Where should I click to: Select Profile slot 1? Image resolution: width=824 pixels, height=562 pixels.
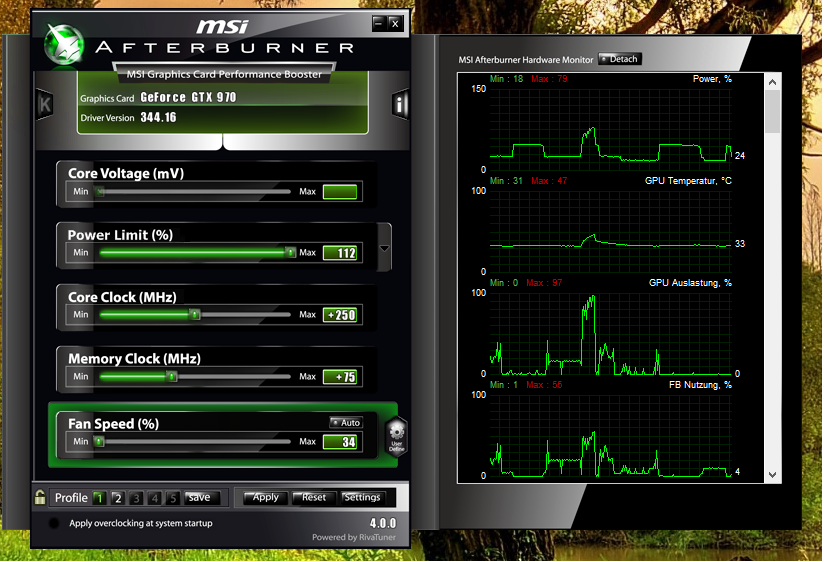[x=99, y=497]
